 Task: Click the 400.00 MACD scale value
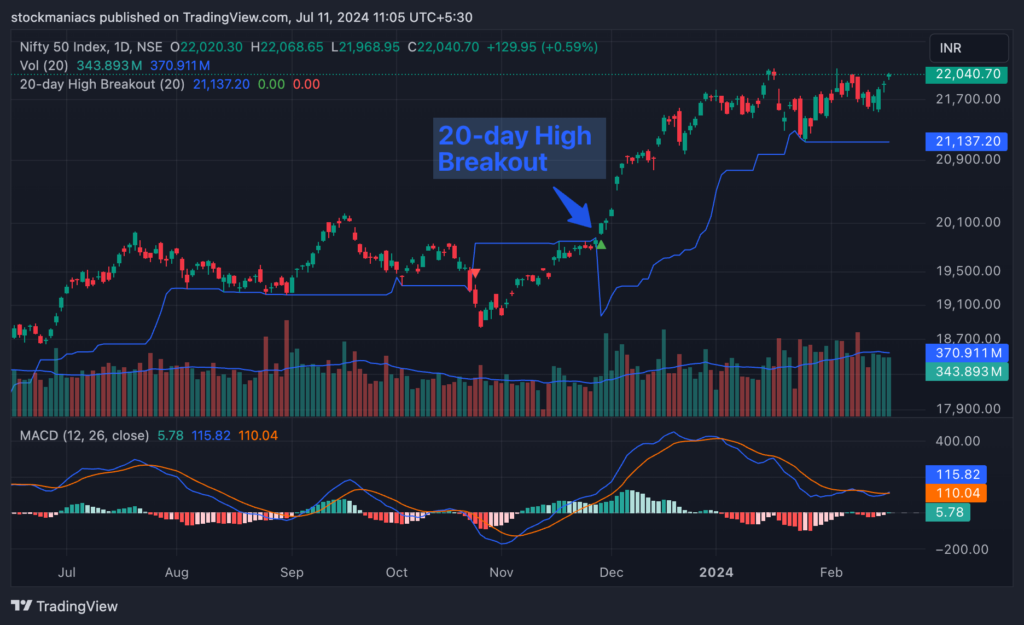click(x=957, y=441)
